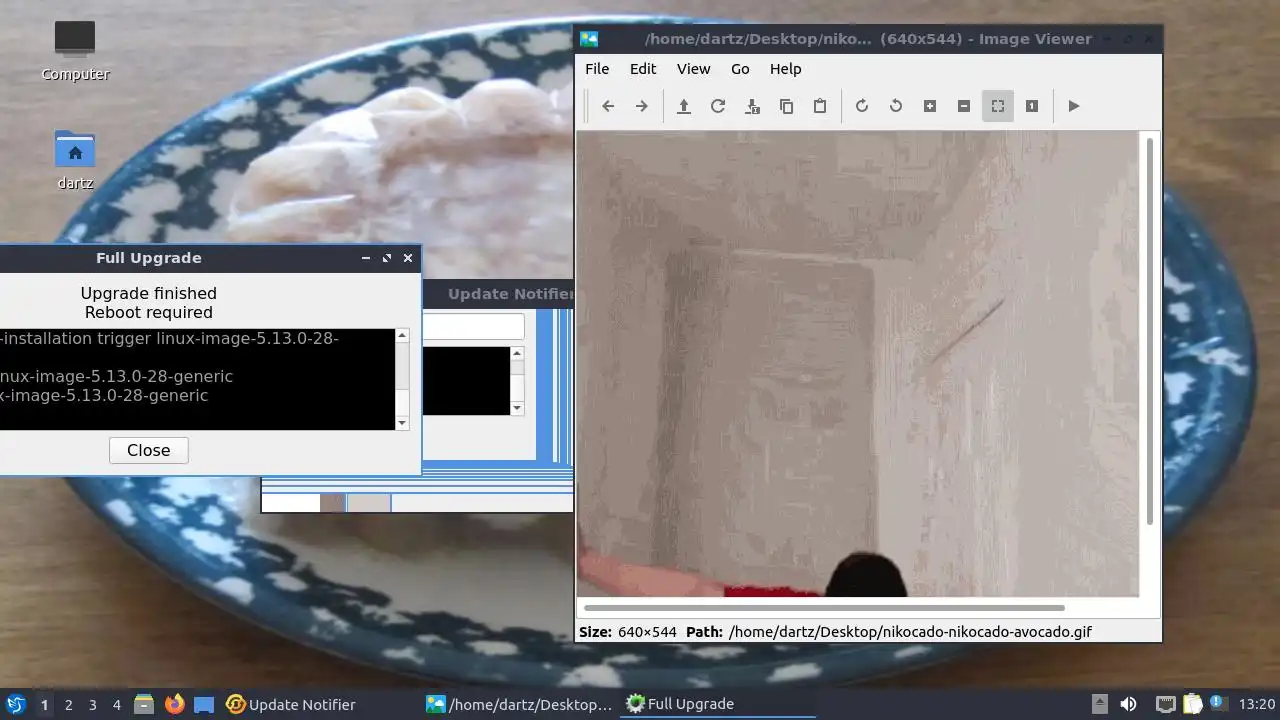Paste image from clipboard
The width and height of the screenshot is (1280, 720).
820,106
